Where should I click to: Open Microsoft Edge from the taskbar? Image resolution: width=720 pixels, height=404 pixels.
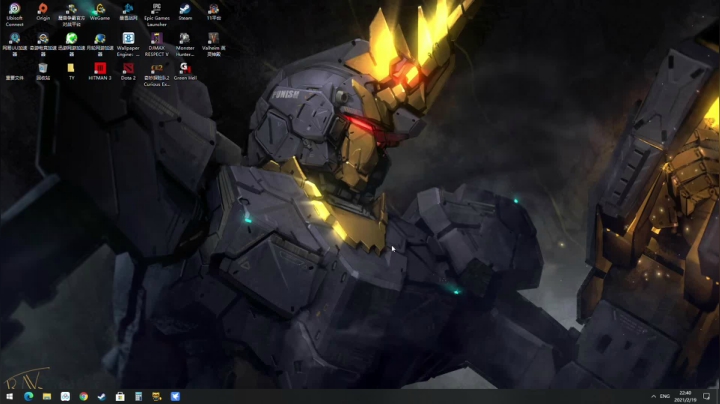pyautogui.click(x=28, y=396)
